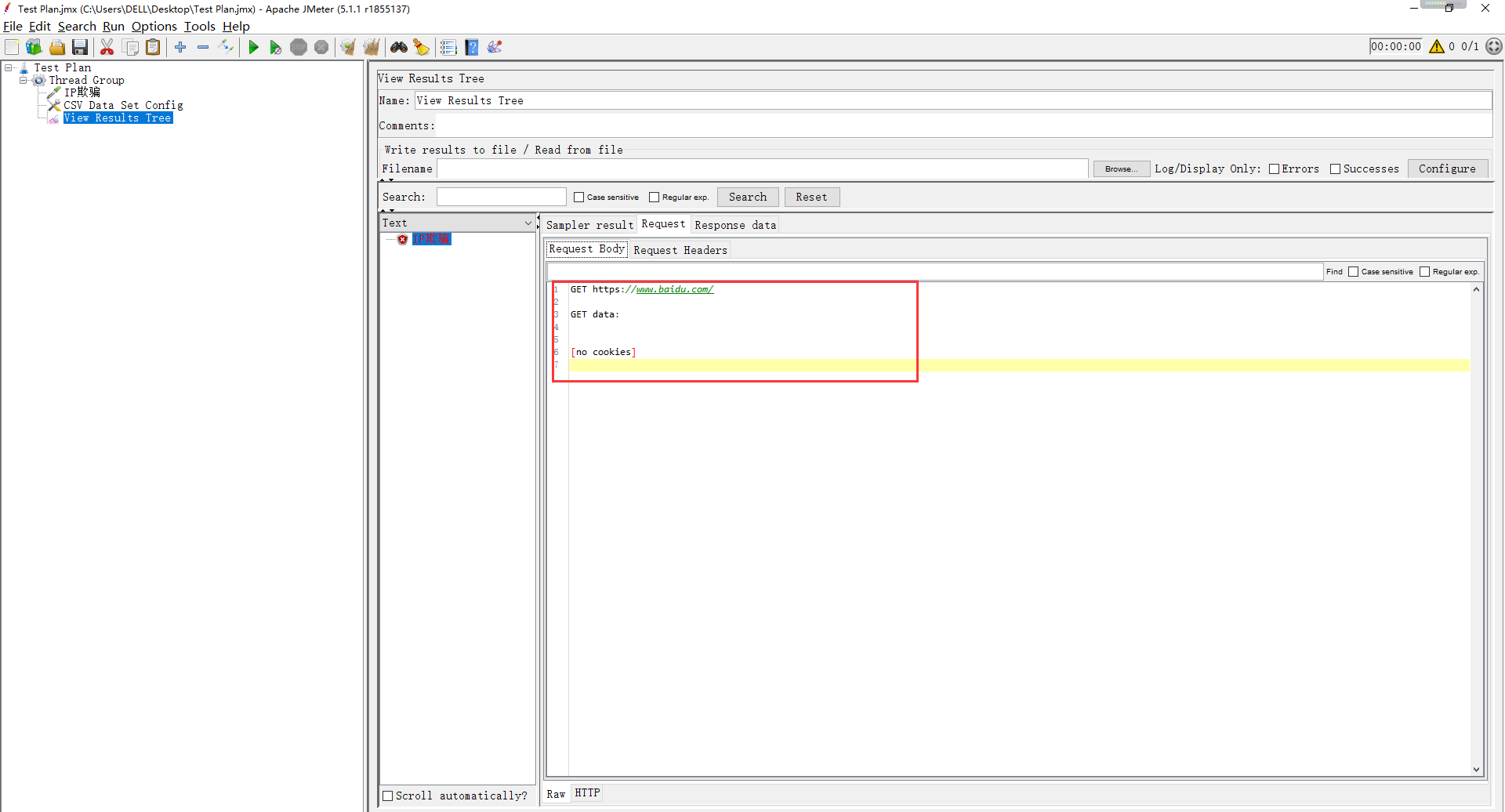Click the Browse... button
The width and height of the screenshot is (1505, 812).
coord(1121,169)
